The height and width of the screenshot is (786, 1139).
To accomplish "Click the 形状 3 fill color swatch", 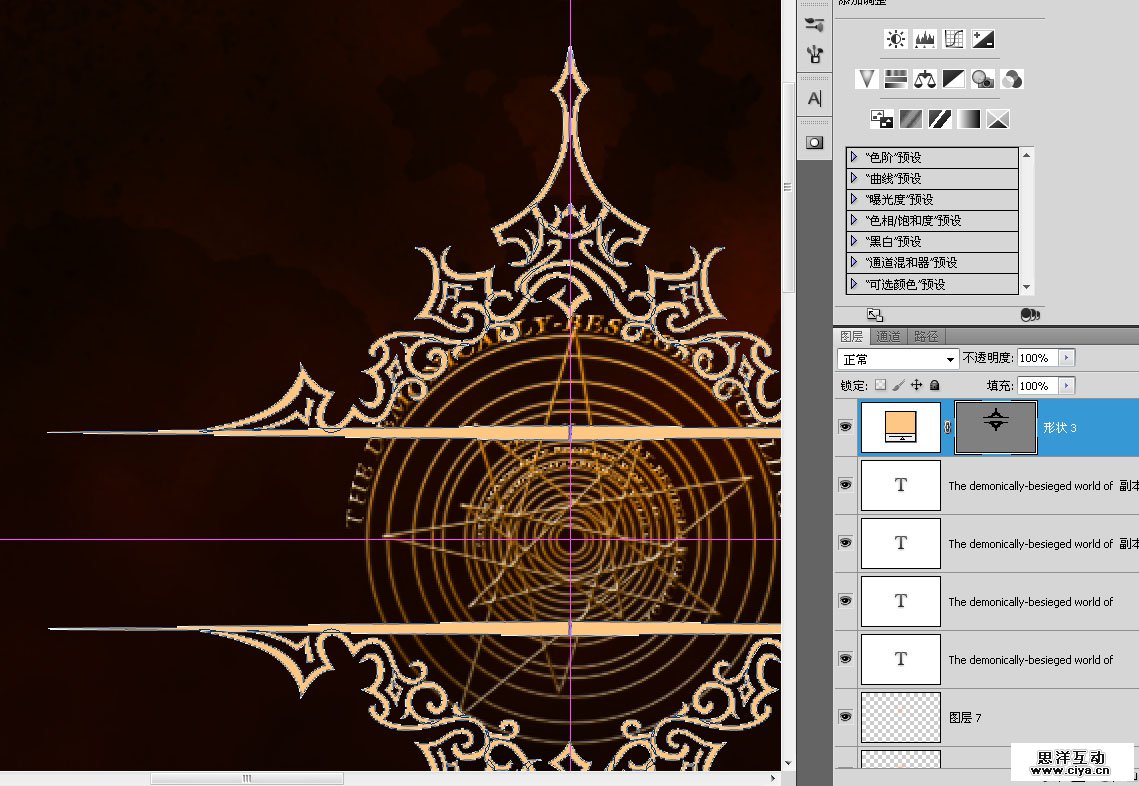I will 900,427.
